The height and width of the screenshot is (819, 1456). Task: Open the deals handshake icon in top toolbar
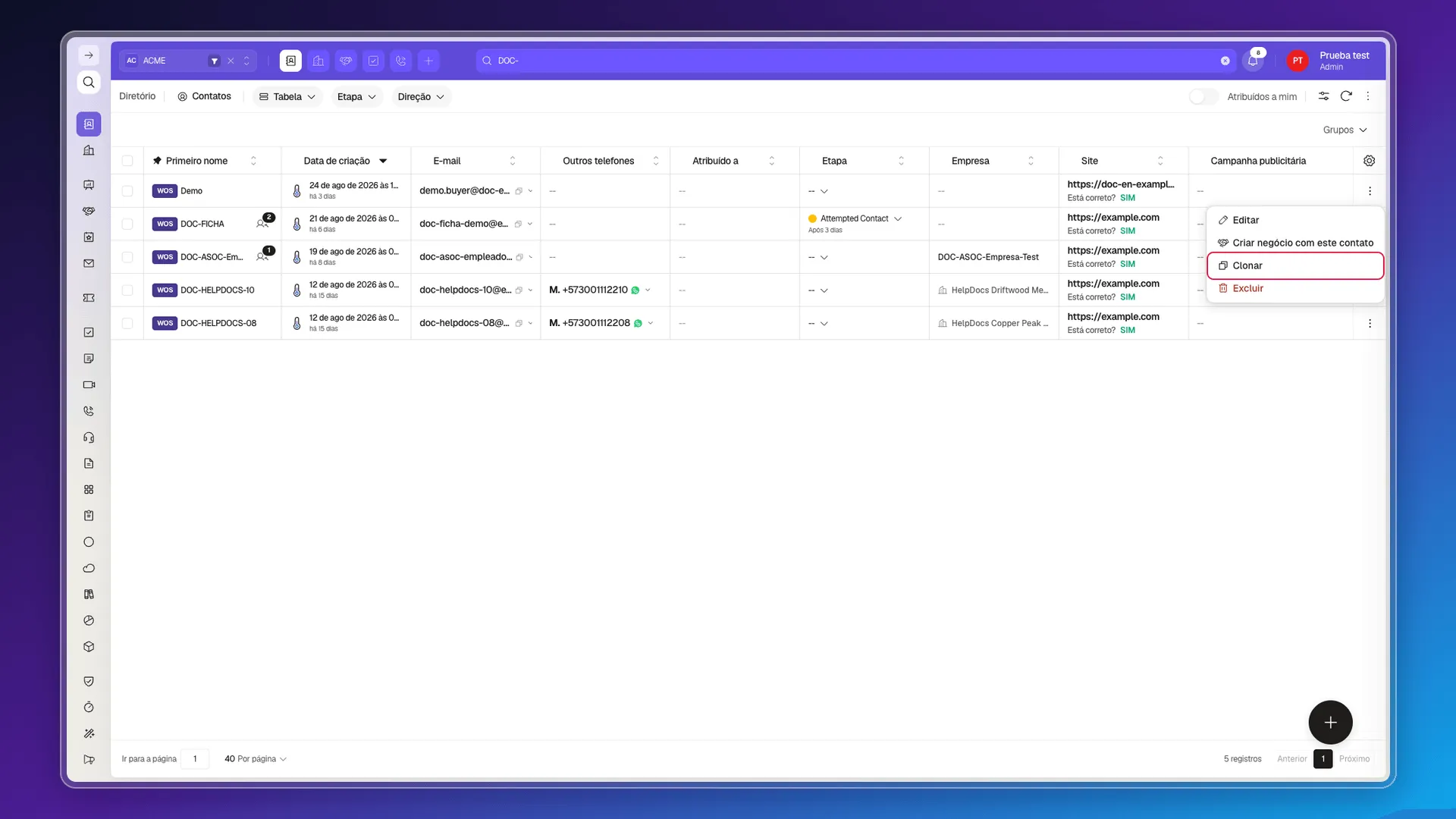pyautogui.click(x=346, y=61)
